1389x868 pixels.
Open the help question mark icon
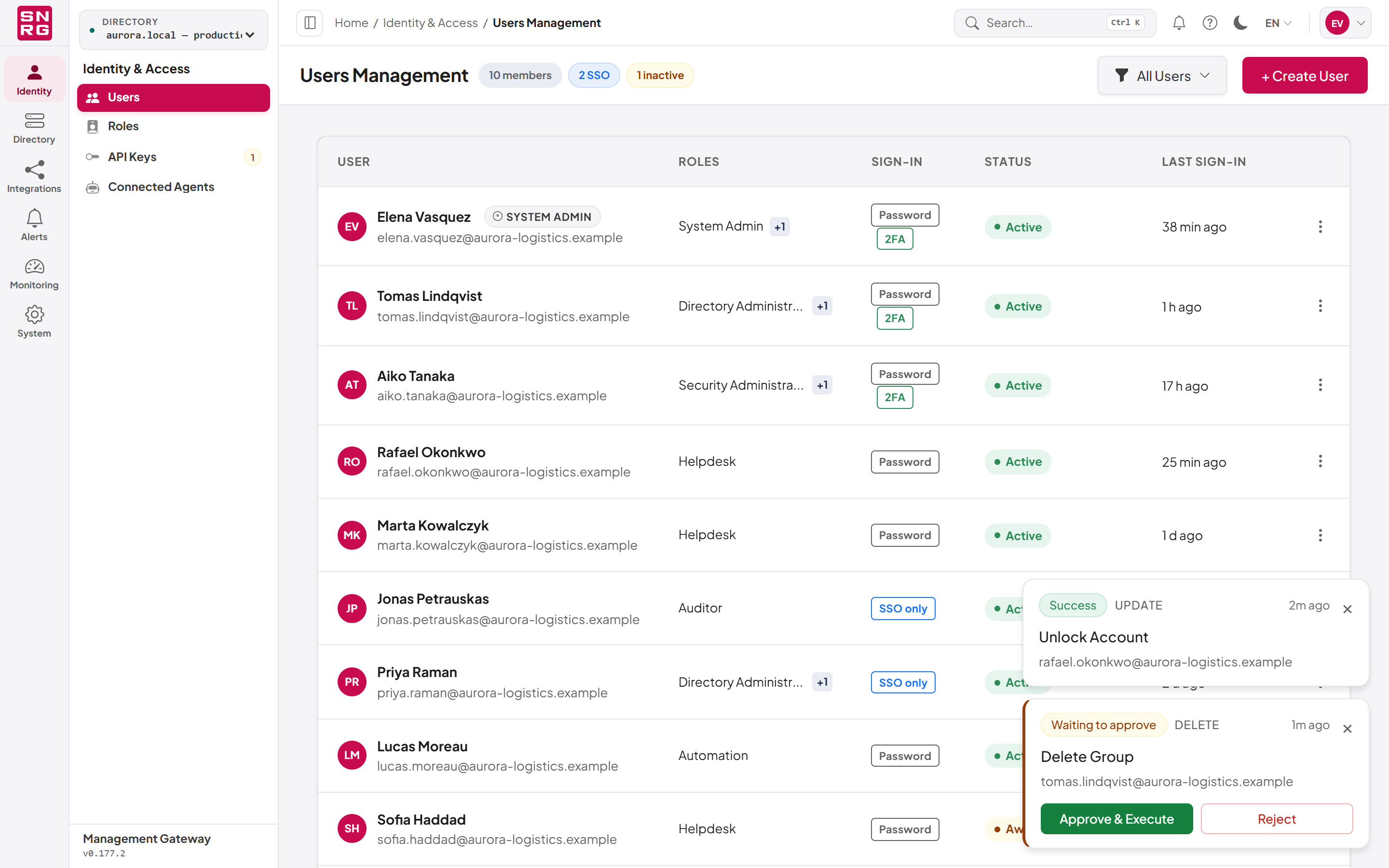[x=1210, y=23]
